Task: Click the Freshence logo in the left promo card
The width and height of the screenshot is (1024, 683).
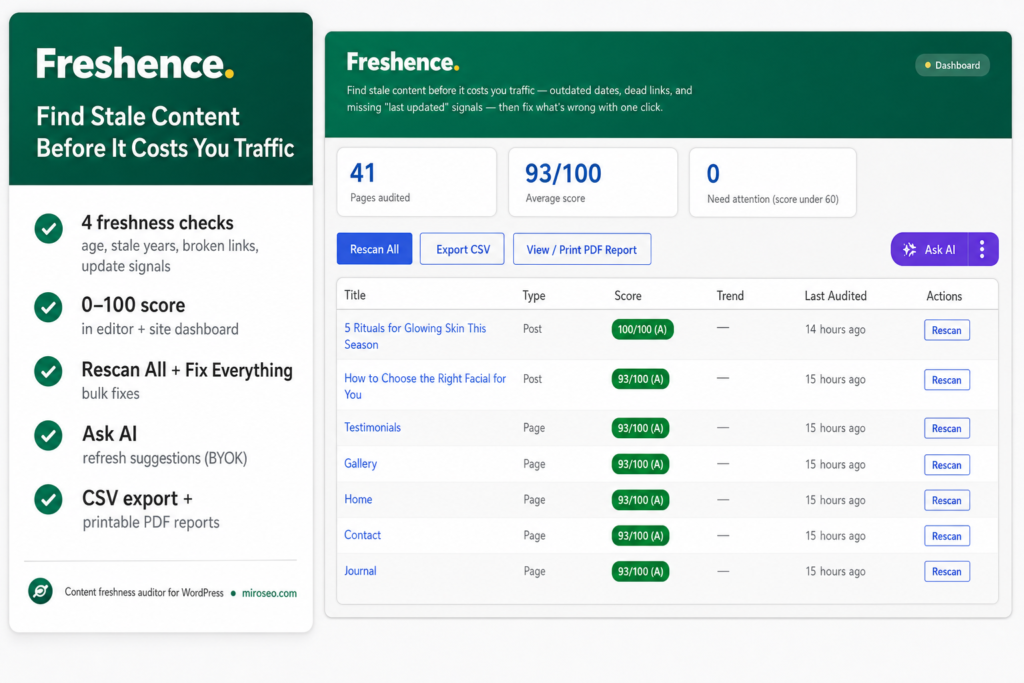Action: point(135,63)
